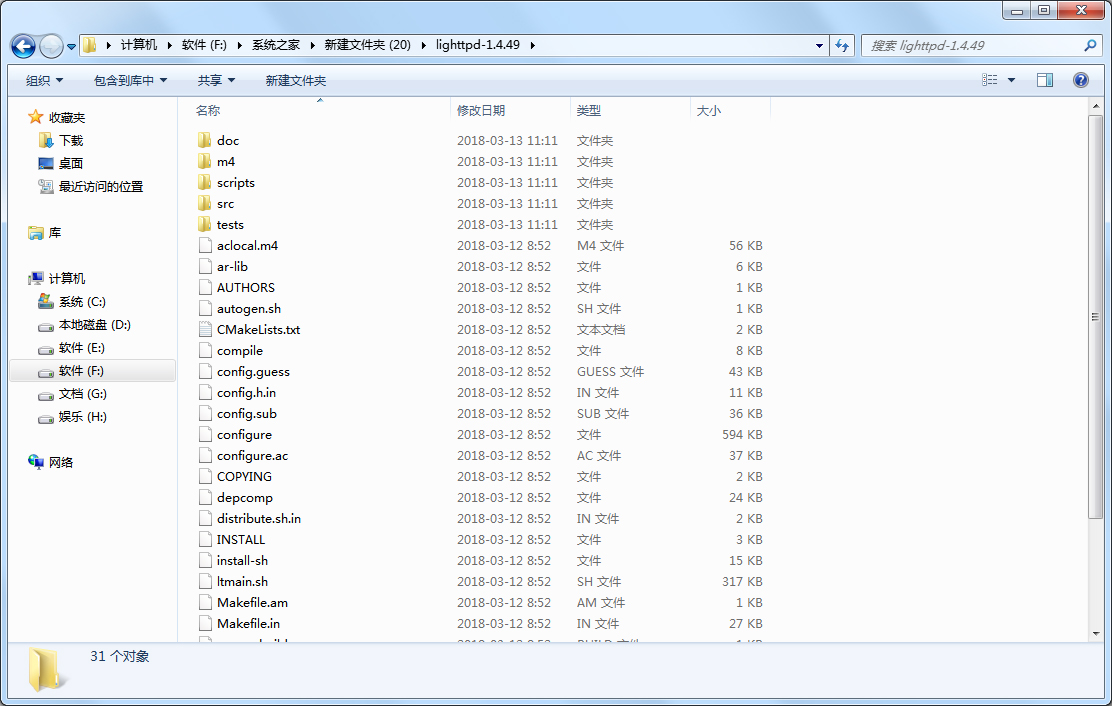Click the Back navigation arrow button

[23, 46]
